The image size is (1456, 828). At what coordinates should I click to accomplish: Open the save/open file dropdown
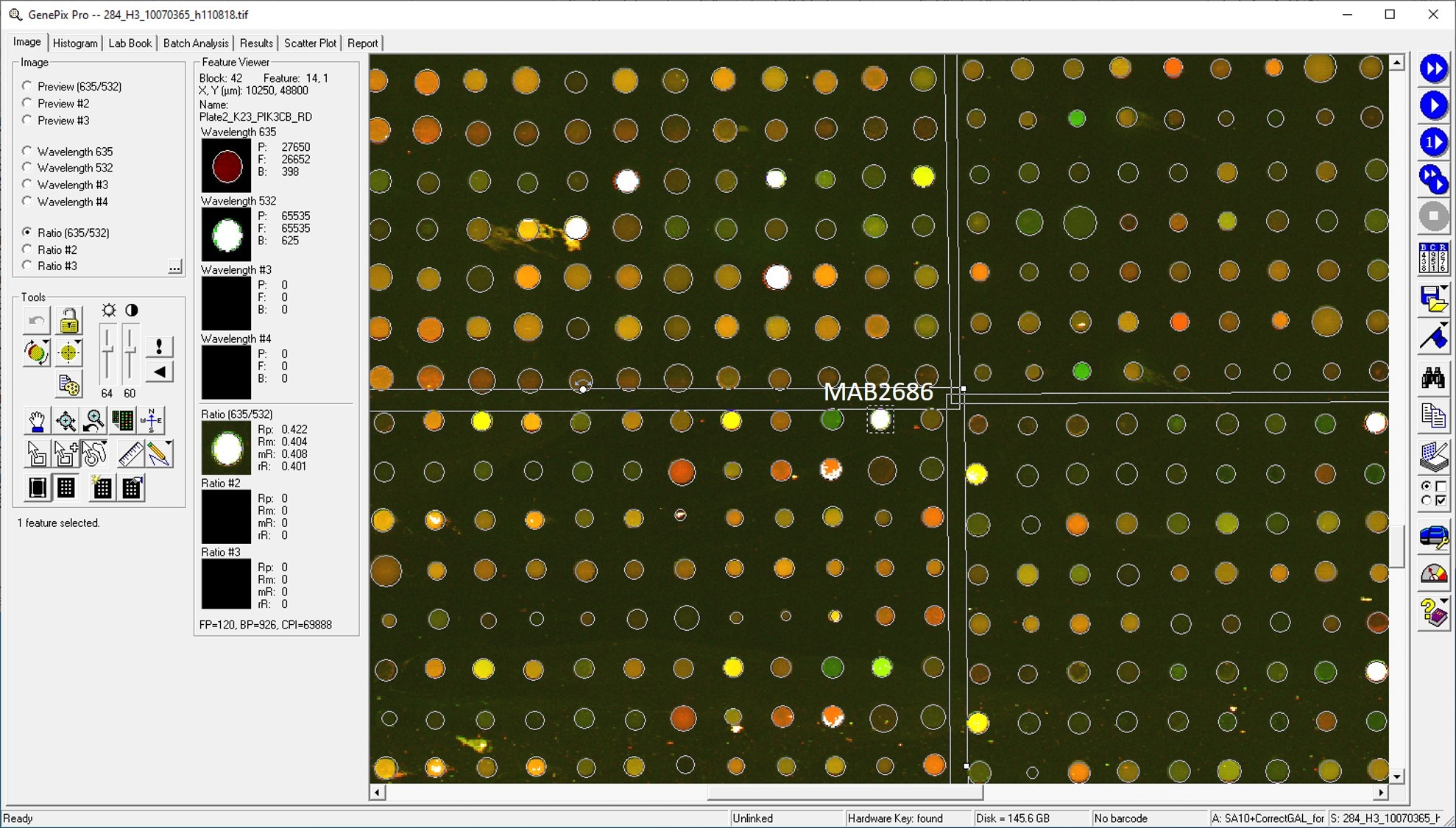coord(1444,289)
